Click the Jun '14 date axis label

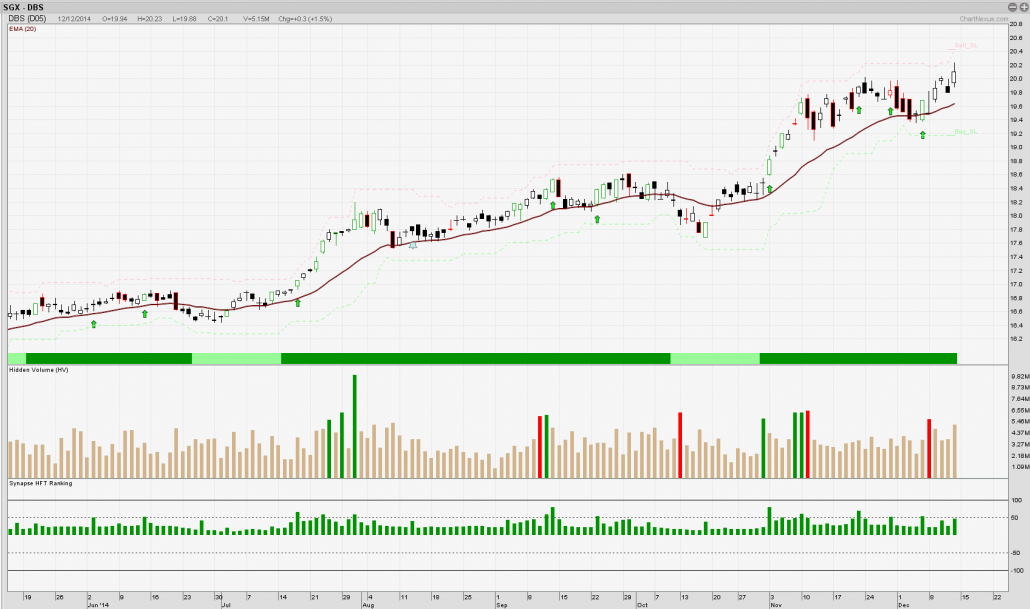pyautogui.click(x=98, y=605)
